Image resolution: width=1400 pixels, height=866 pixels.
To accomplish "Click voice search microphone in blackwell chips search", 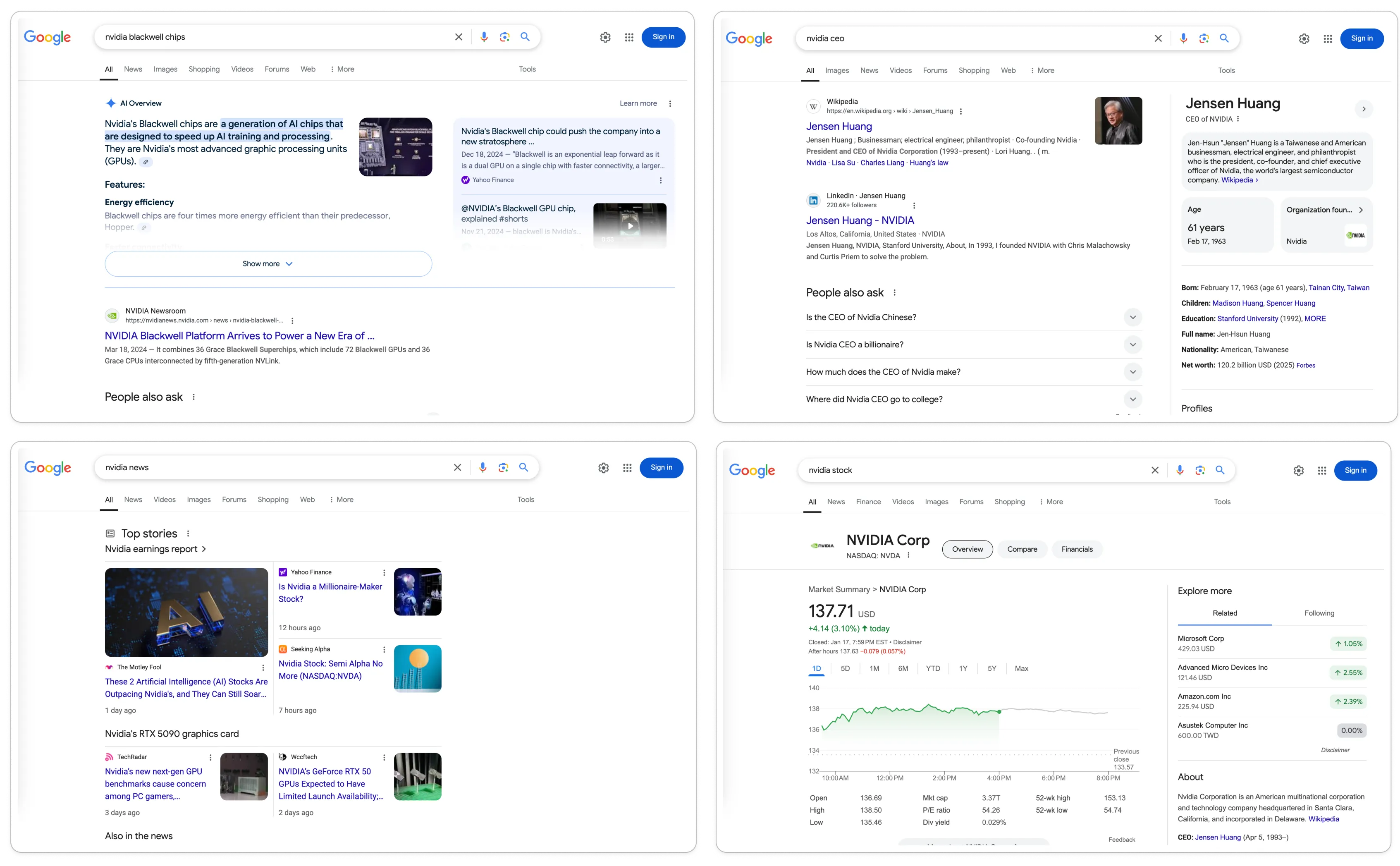I will pyautogui.click(x=484, y=37).
